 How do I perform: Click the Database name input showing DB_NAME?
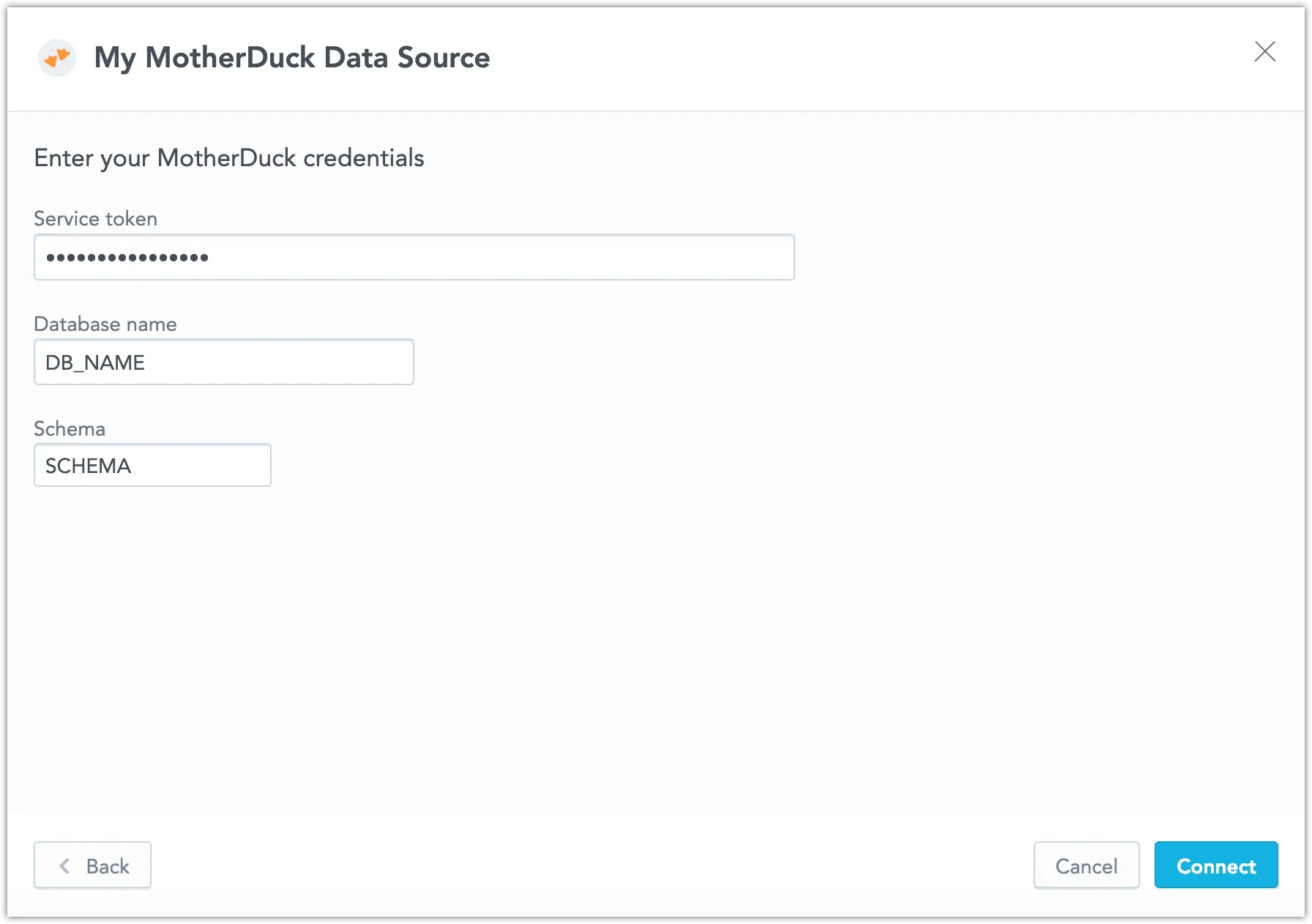[x=223, y=362]
